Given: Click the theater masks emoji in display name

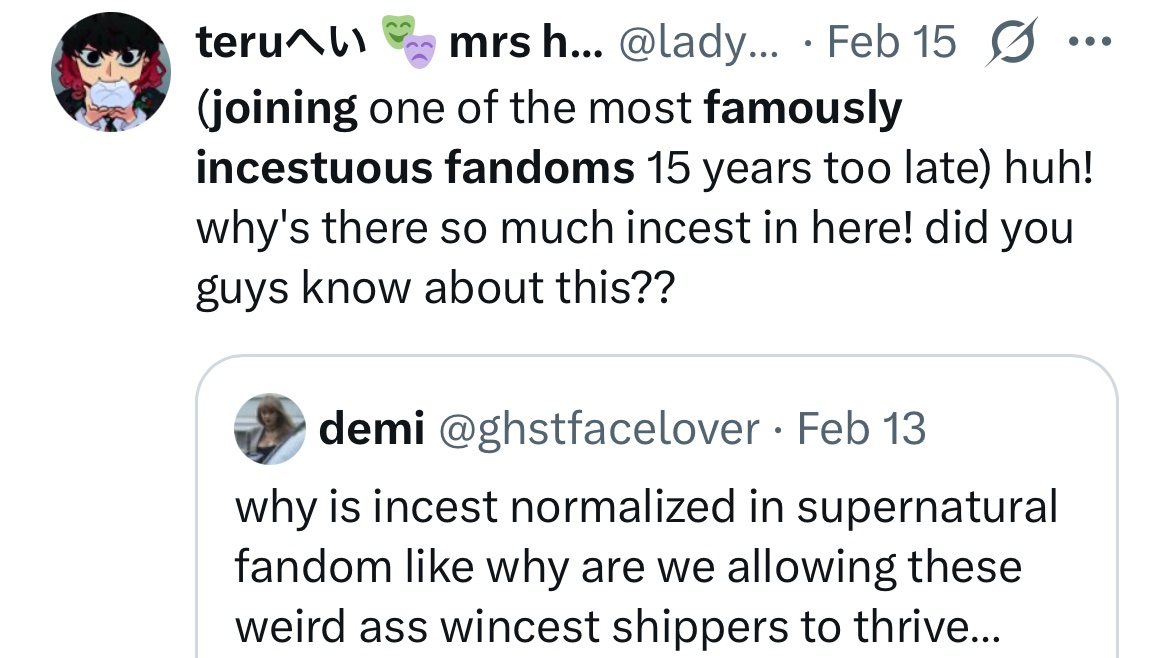Looking at the screenshot, I should point(410,44).
